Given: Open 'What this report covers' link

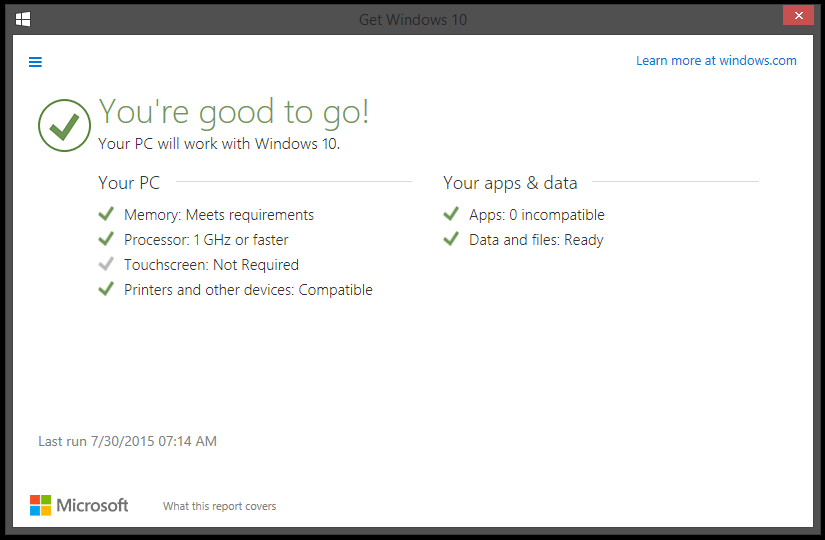Looking at the screenshot, I should (219, 506).
